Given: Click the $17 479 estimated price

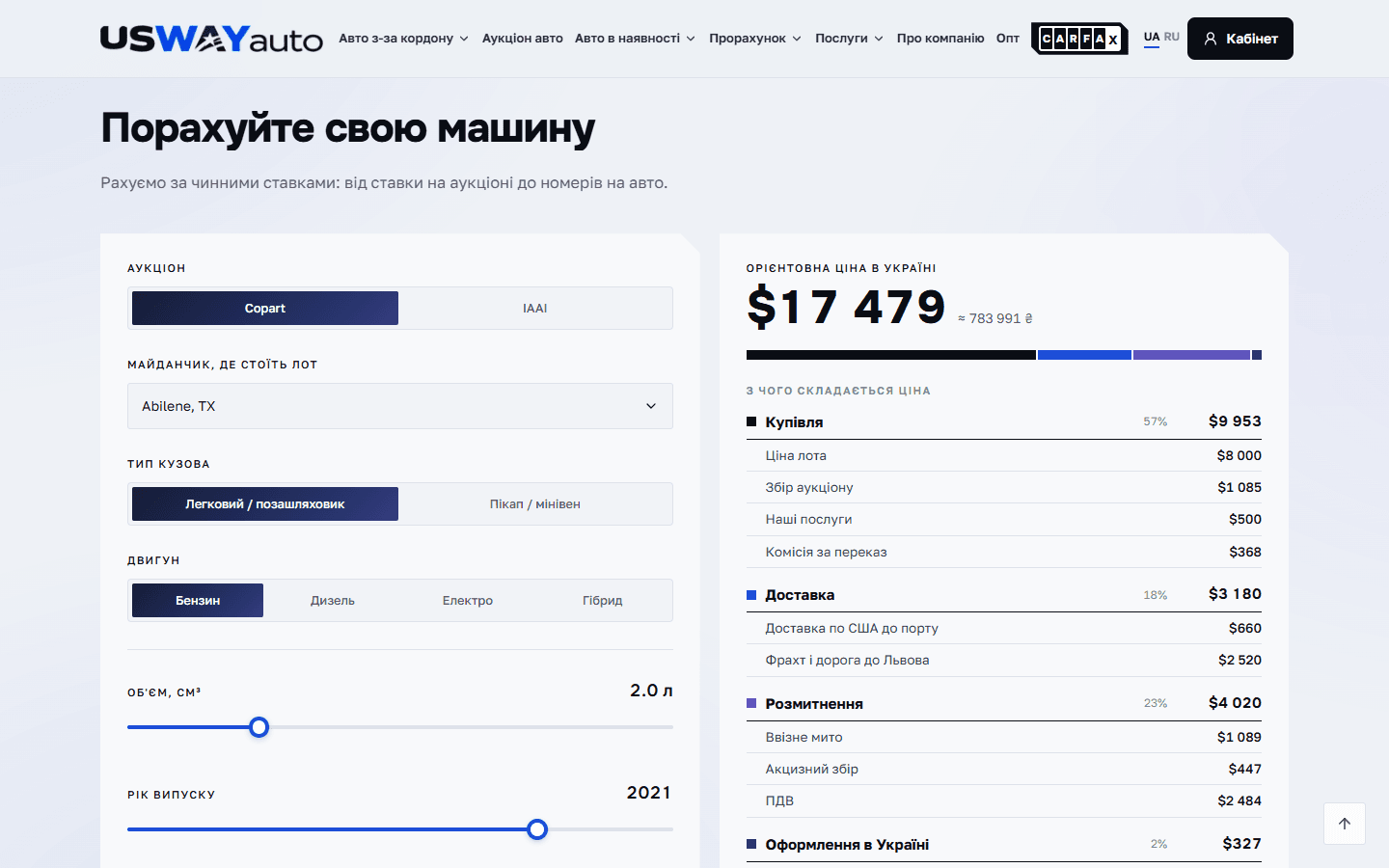Looking at the screenshot, I should click(846, 308).
